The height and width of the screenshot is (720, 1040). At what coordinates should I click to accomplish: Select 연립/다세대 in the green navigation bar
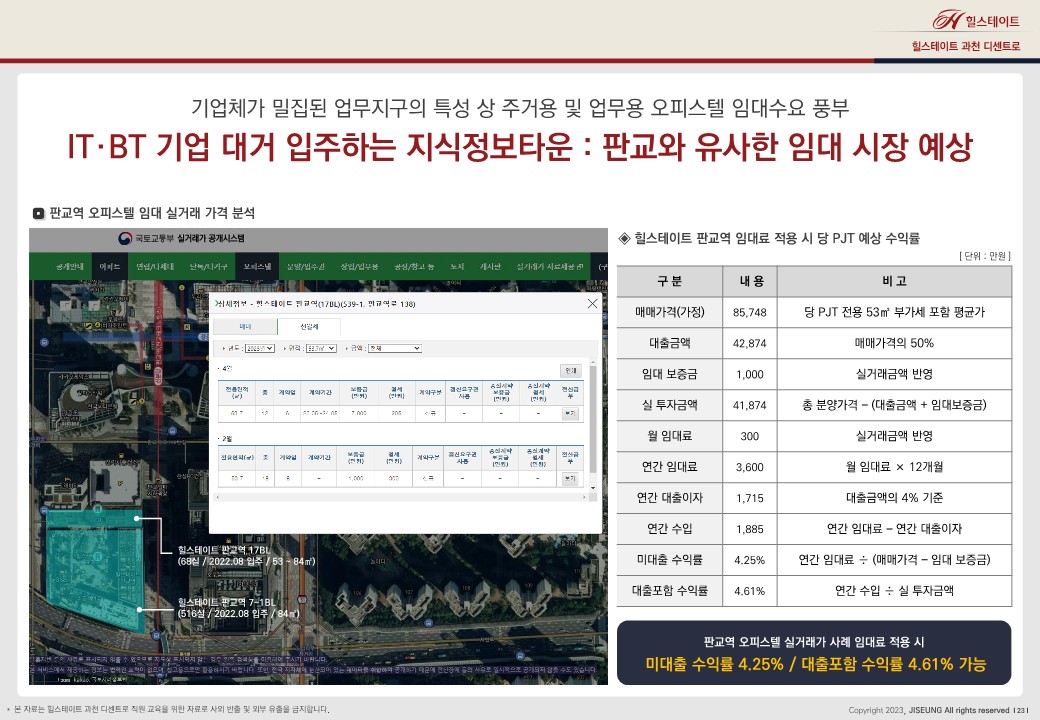click(x=153, y=267)
